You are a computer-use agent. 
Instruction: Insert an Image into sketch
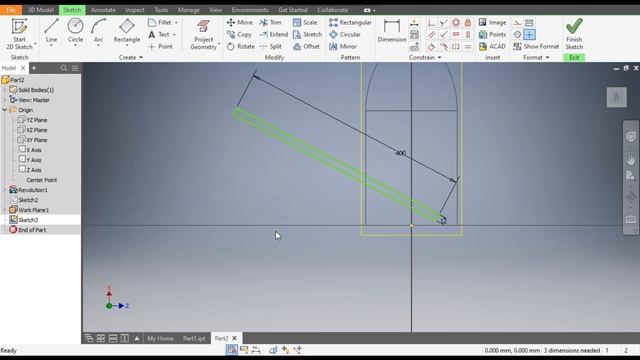(492, 22)
